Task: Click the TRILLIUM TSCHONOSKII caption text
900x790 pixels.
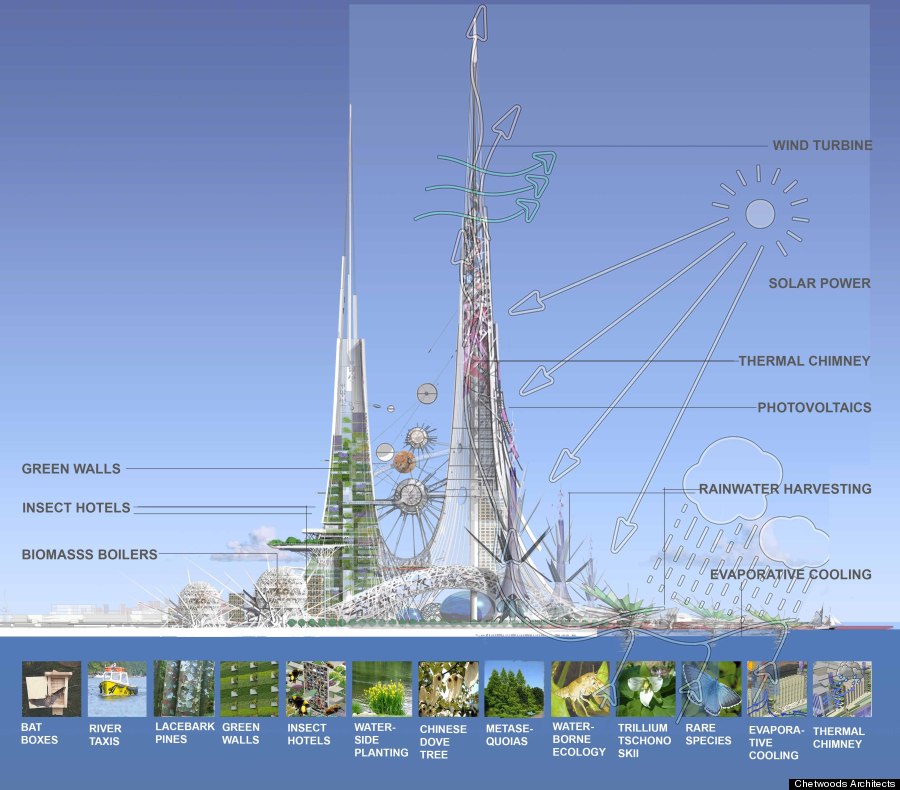Action: (x=644, y=740)
